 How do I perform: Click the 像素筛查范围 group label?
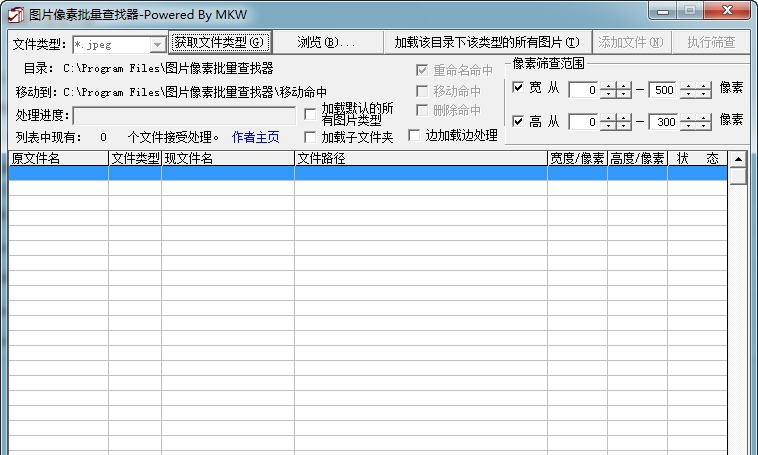point(548,63)
